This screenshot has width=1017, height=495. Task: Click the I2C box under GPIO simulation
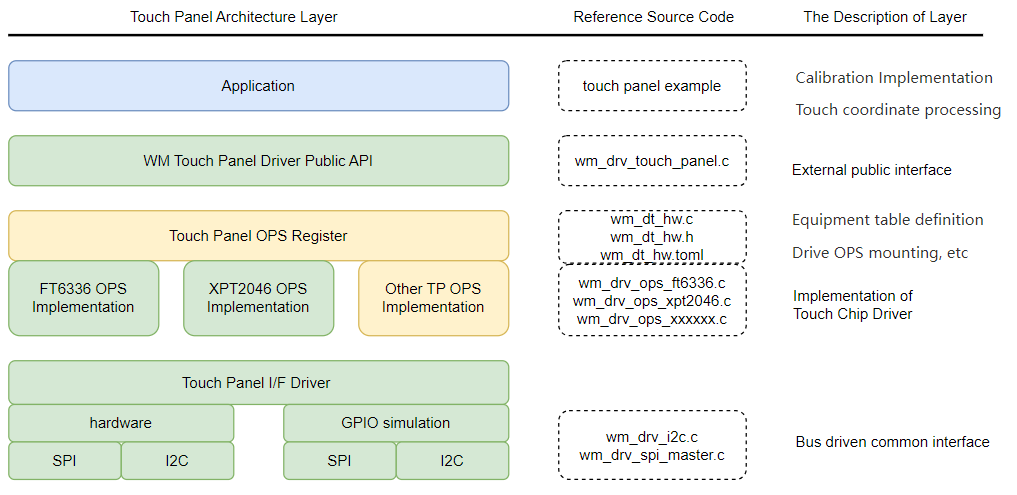(452, 461)
